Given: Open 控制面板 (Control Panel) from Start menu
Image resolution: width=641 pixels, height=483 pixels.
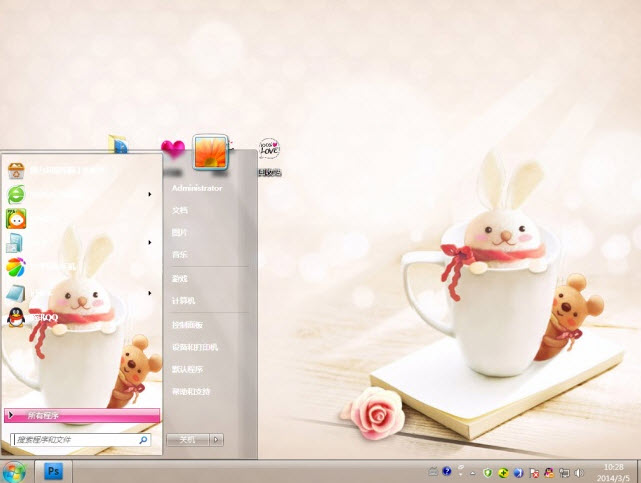Looking at the screenshot, I should tap(187, 325).
